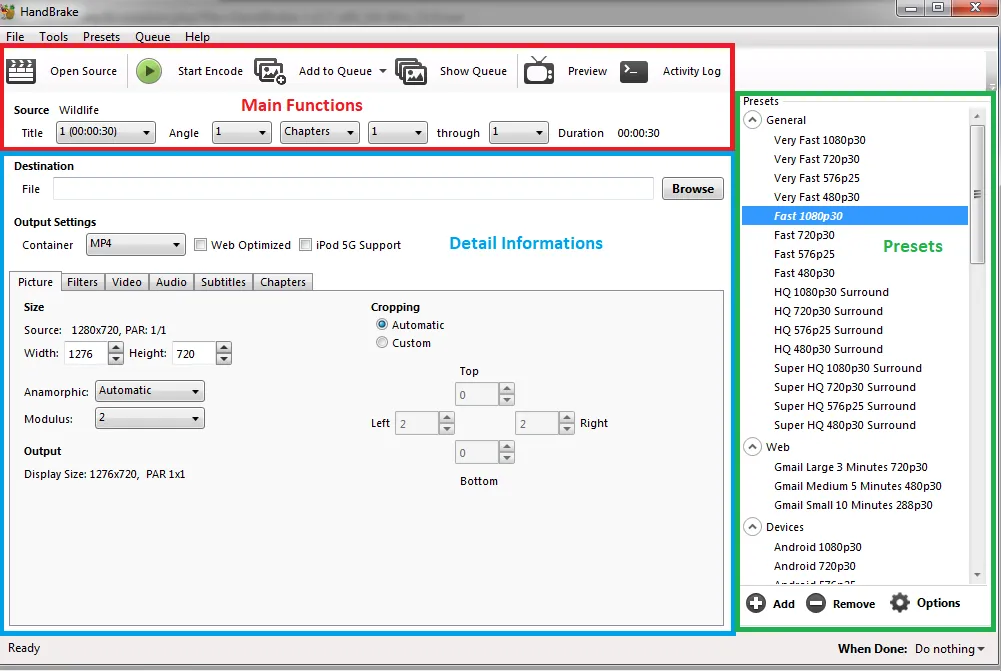The height and width of the screenshot is (671, 1001).
Task: Click the Start Encode label
Action: 210,71
